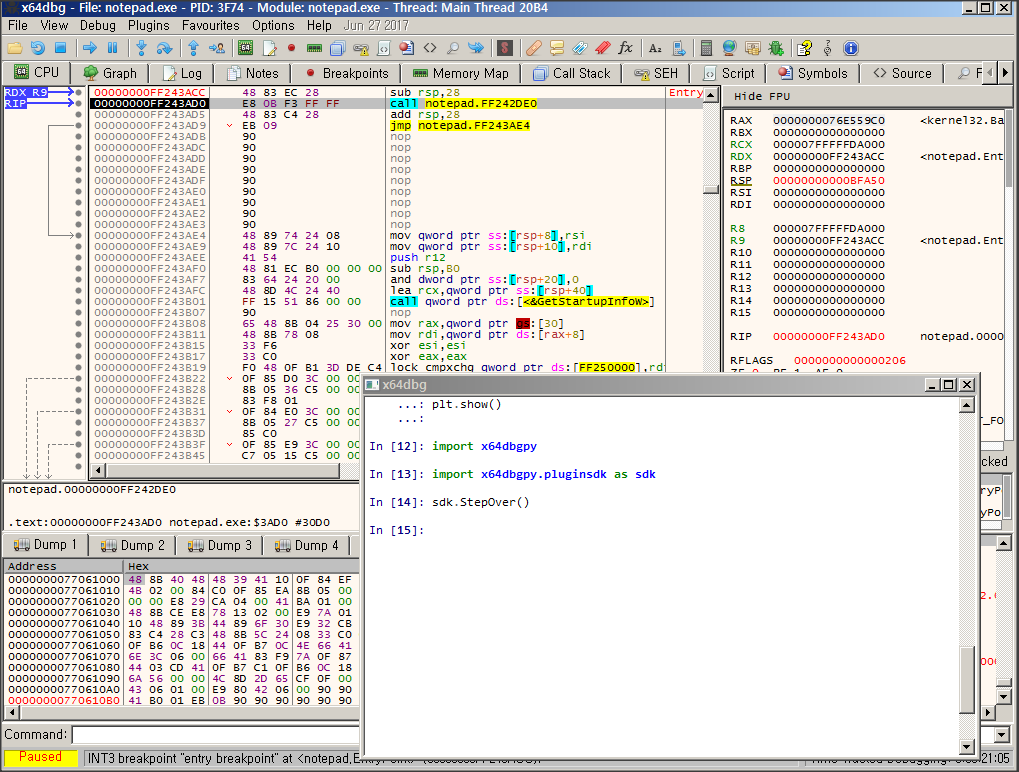This screenshot has width=1019, height=772.
Task: Select the Dump 3 tab
Action: (x=220, y=545)
